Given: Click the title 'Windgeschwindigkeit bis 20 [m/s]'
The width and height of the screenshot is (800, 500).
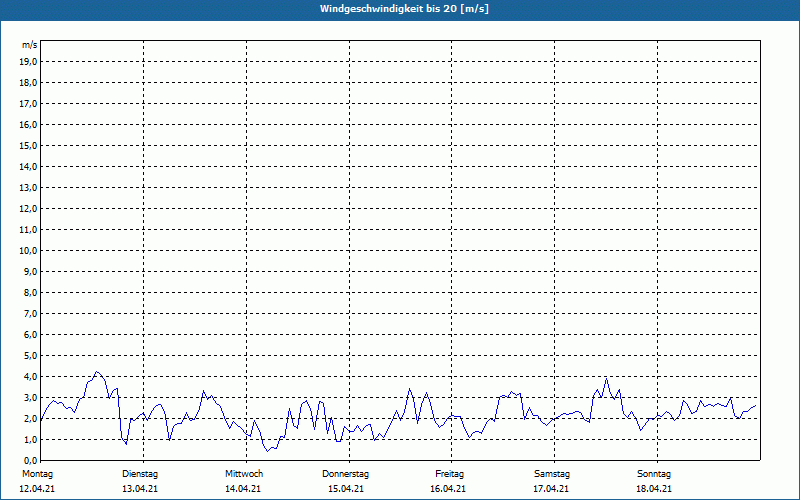Looking at the screenshot, I should click(404, 9).
